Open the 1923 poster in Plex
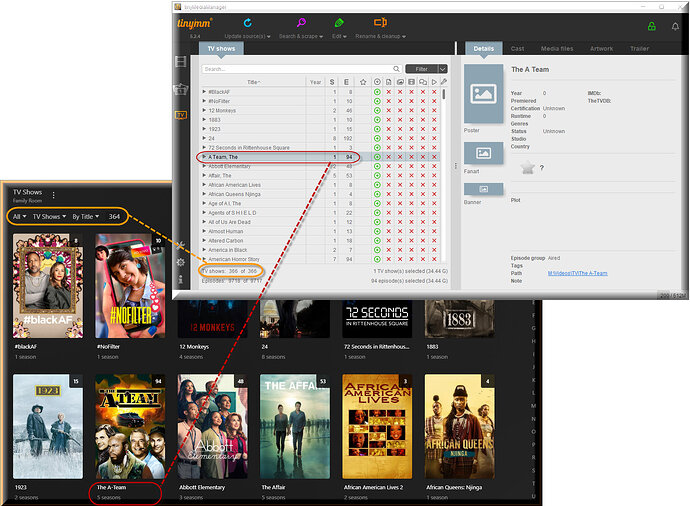 coord(48,426)
